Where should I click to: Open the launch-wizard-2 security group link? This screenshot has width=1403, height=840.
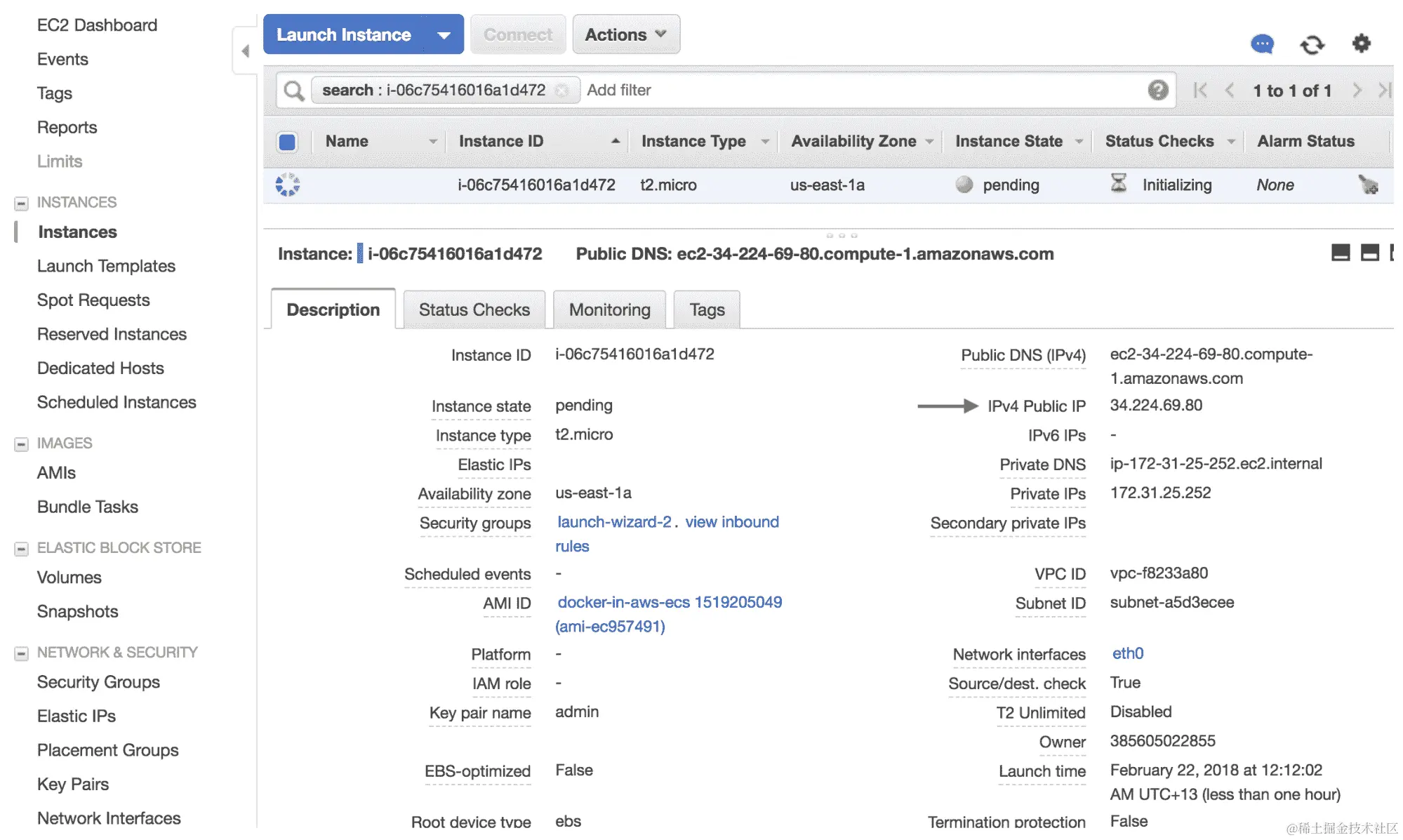pyautogui.click(x=614, y=522)
